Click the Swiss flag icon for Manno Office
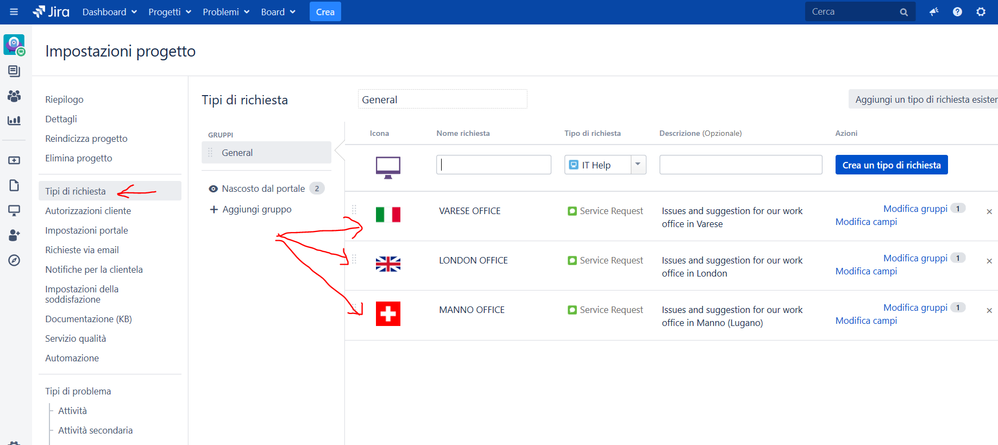This screenshot has width=998, height=445. coord(388,314)
